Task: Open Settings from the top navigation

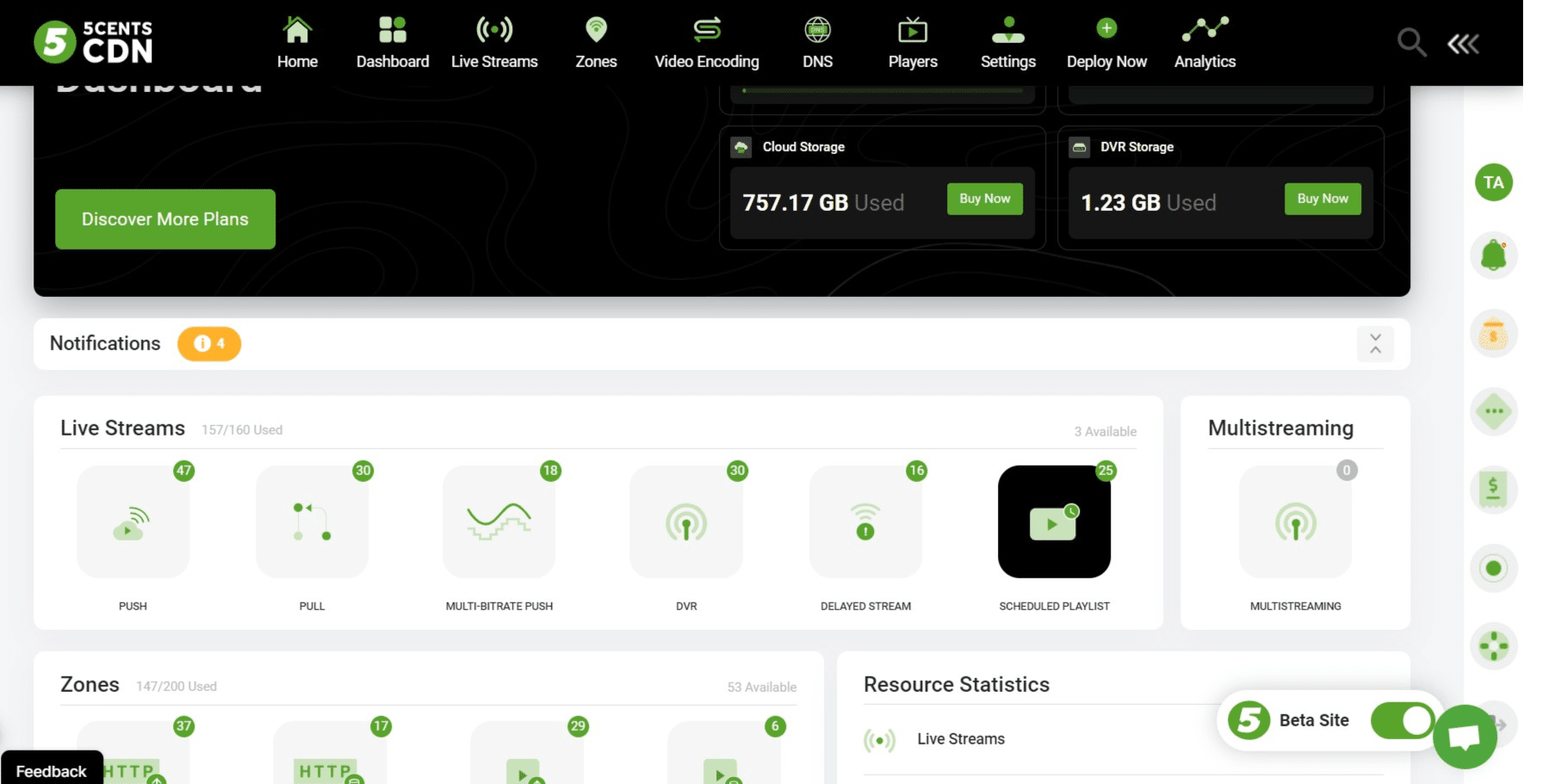Action: 1008,43
